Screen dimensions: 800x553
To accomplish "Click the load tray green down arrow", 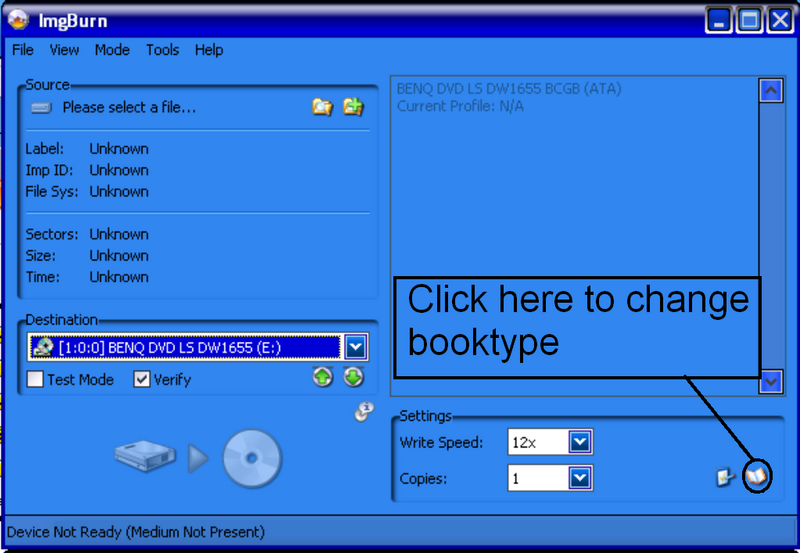I will 354,378.
